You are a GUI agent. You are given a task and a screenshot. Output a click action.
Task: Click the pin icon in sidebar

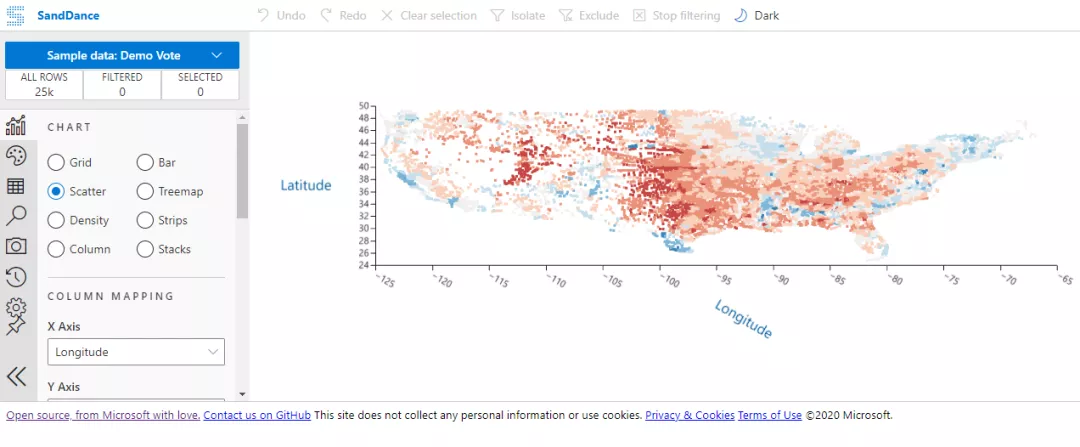(x=14, y=326)
